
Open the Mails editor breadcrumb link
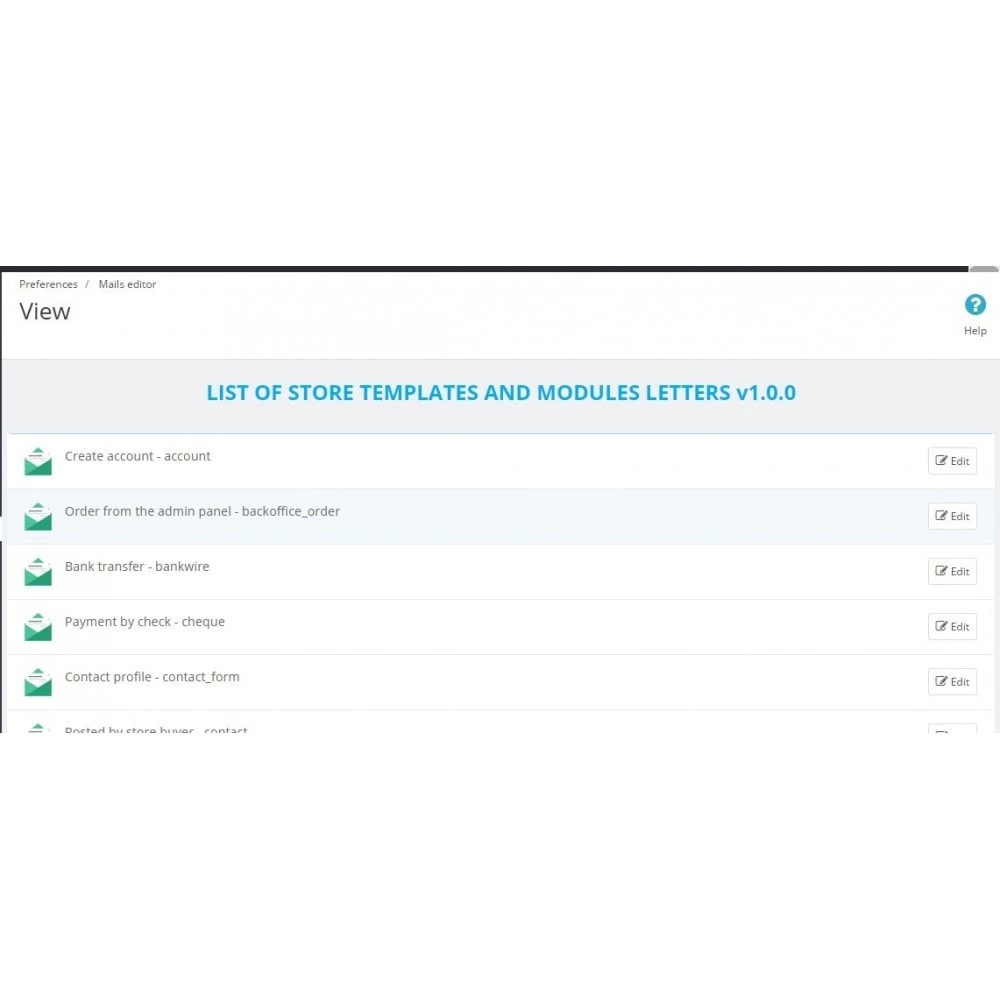pos(127,284)
